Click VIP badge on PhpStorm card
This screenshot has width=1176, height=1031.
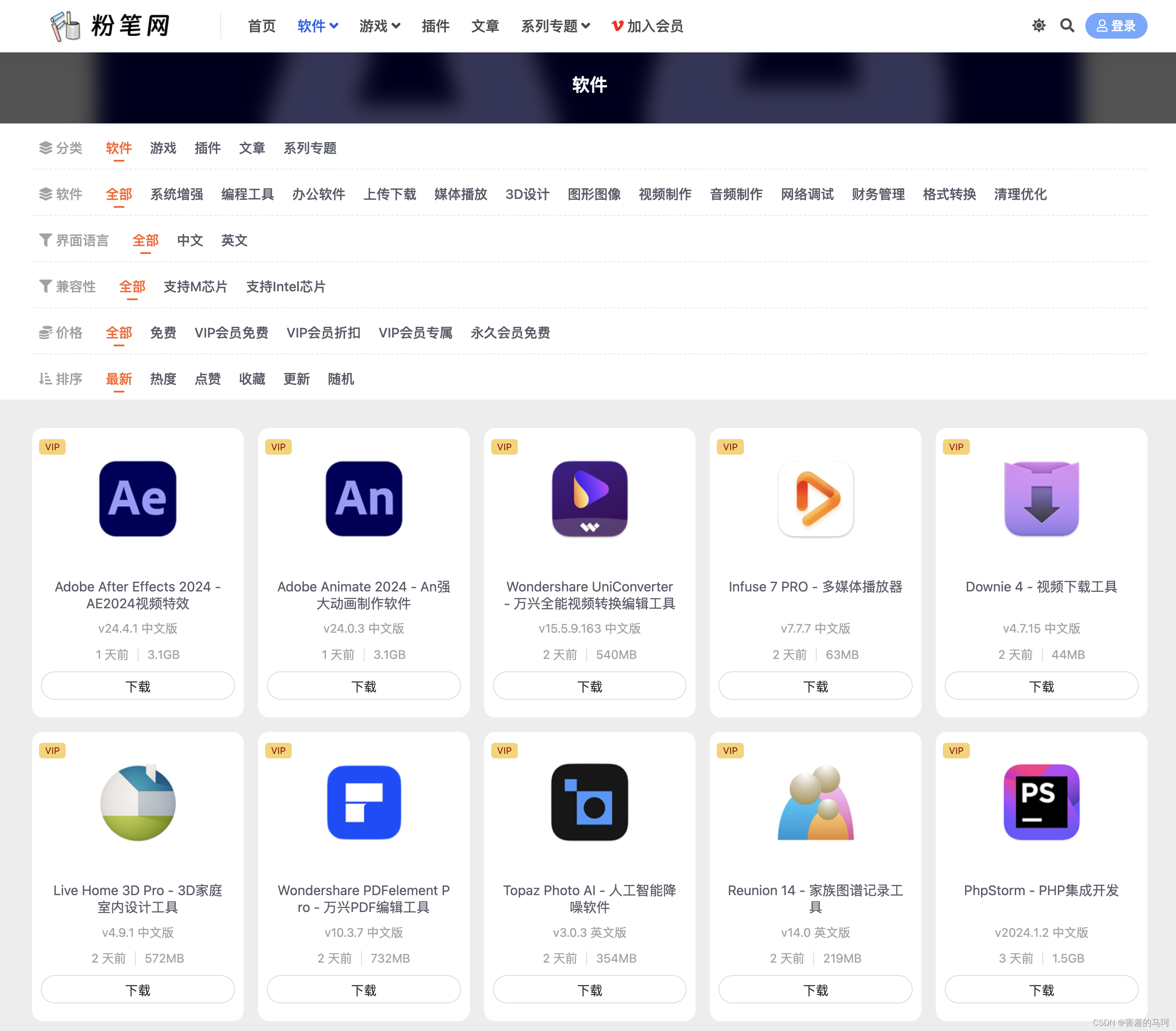[x=956, y=751]
